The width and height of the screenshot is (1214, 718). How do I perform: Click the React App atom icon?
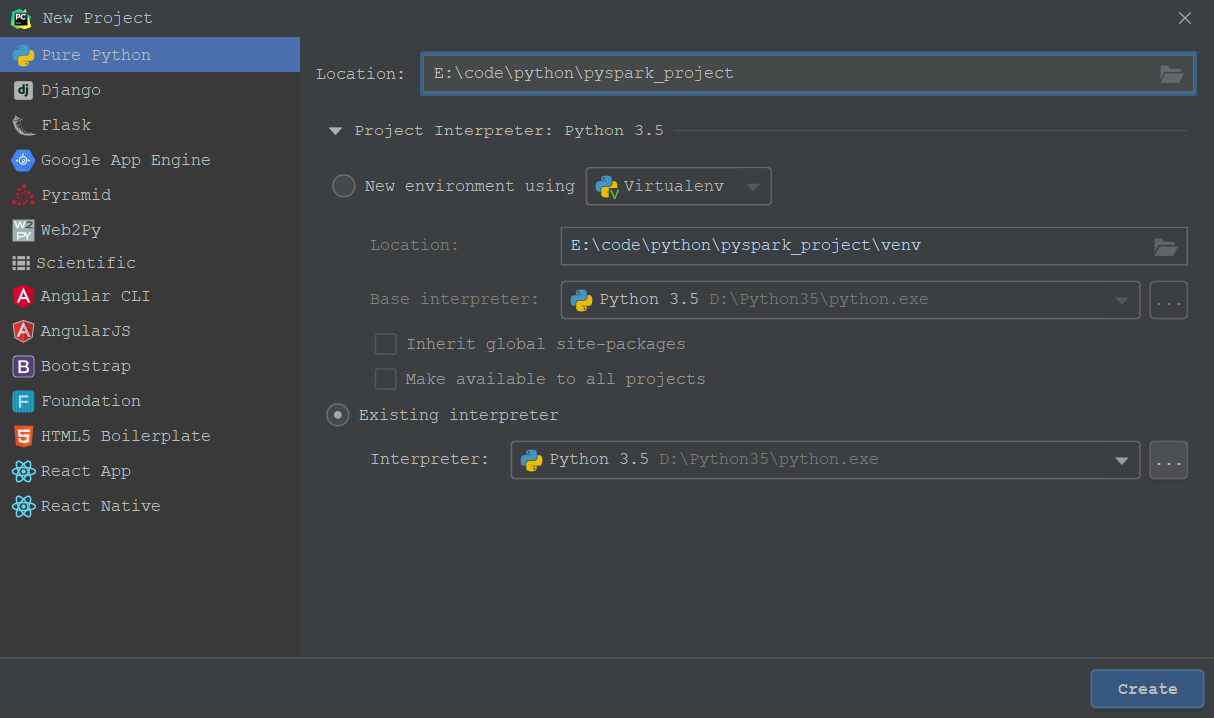coord(23,471)
